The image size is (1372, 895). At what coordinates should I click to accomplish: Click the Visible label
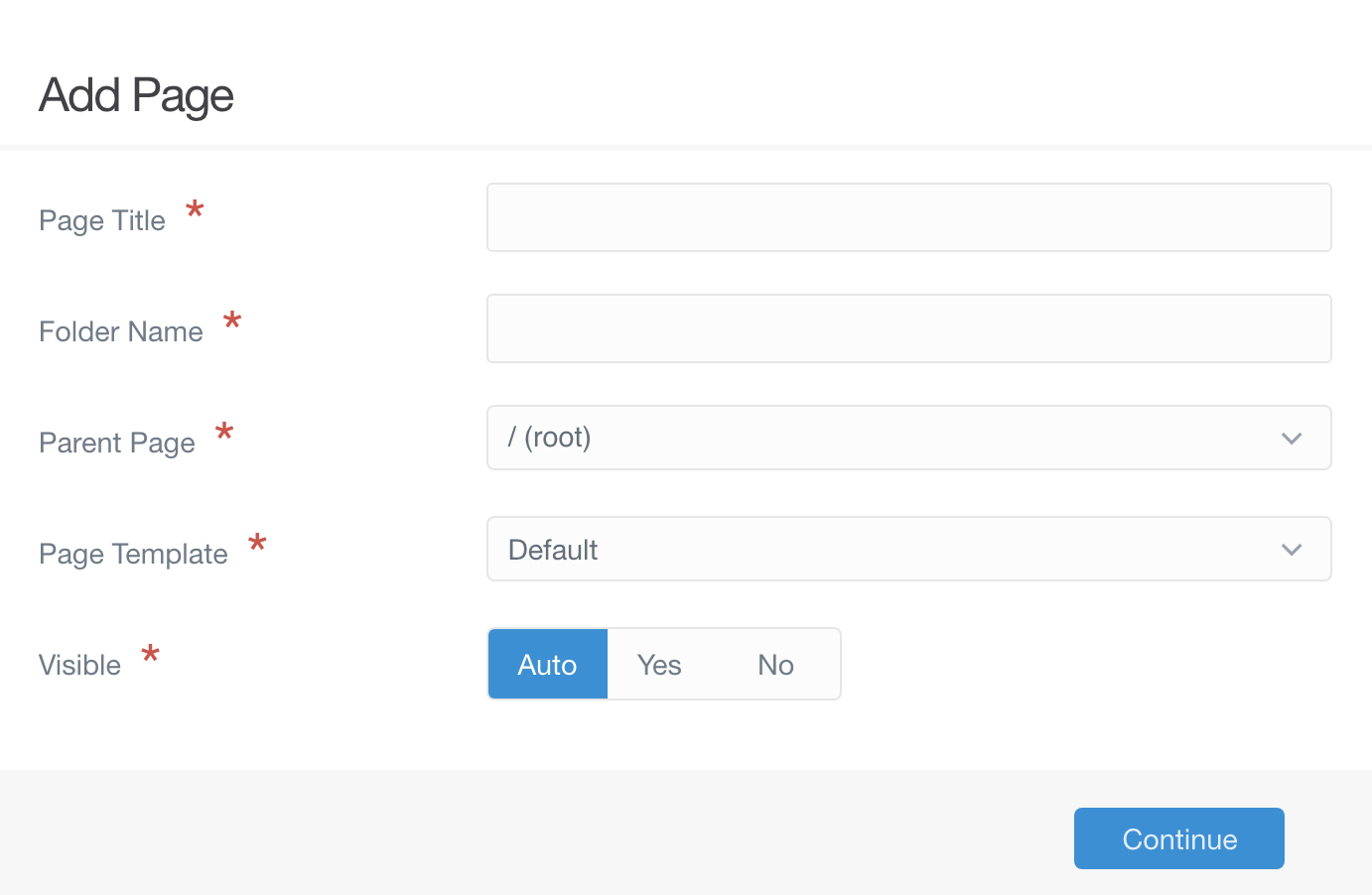coord(80,665)
